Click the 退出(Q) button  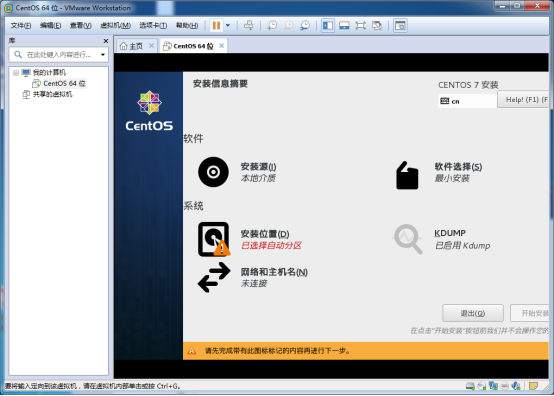tap(473, 313)
